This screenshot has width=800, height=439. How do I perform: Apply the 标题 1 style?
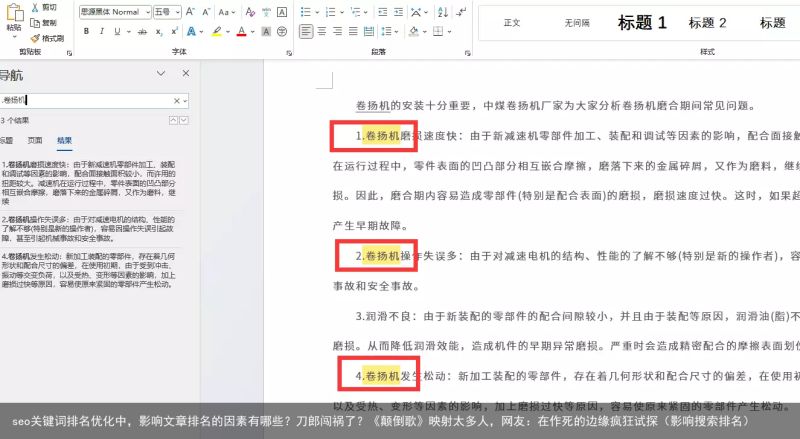[642, 23]
